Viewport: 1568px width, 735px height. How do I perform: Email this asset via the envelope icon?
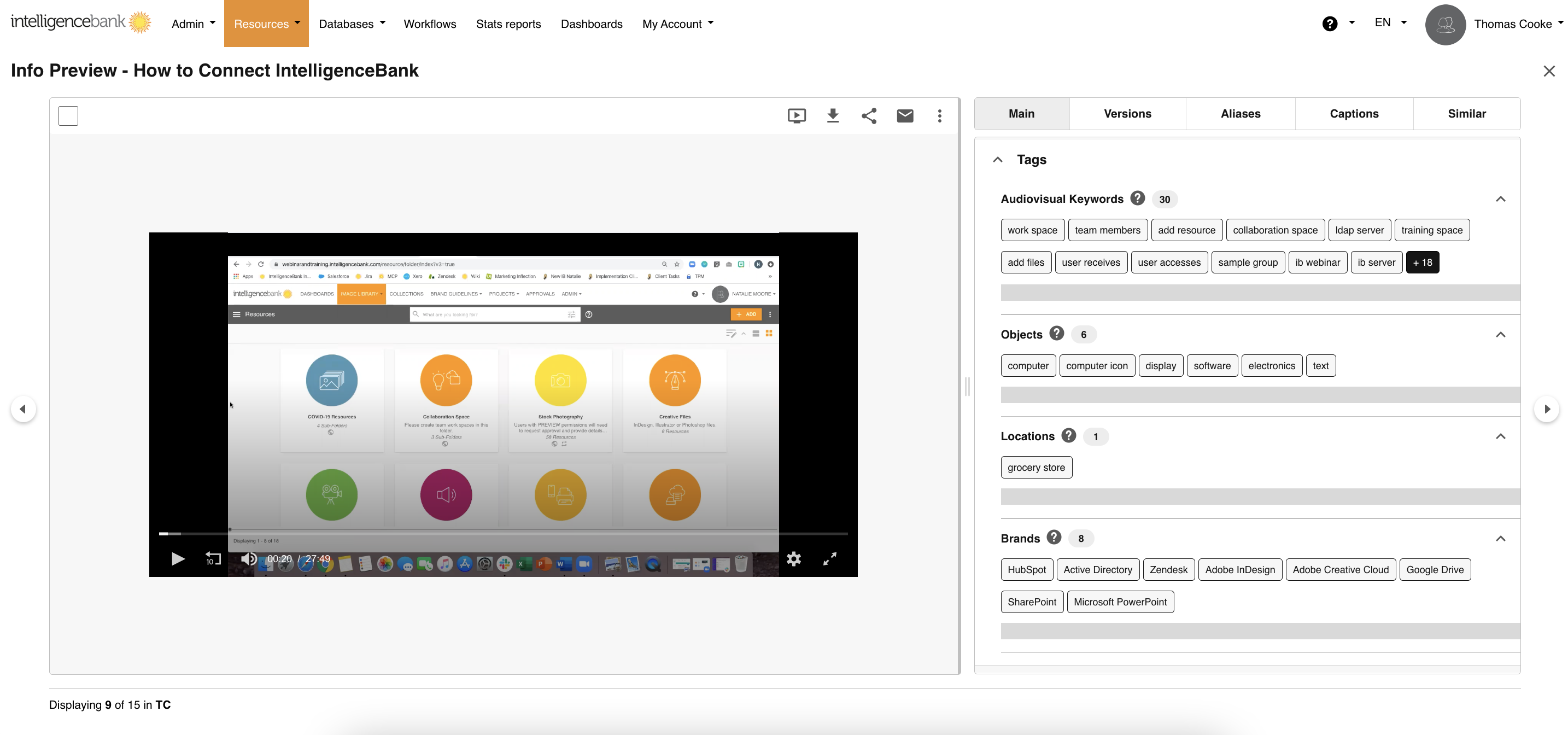(905, 116)
